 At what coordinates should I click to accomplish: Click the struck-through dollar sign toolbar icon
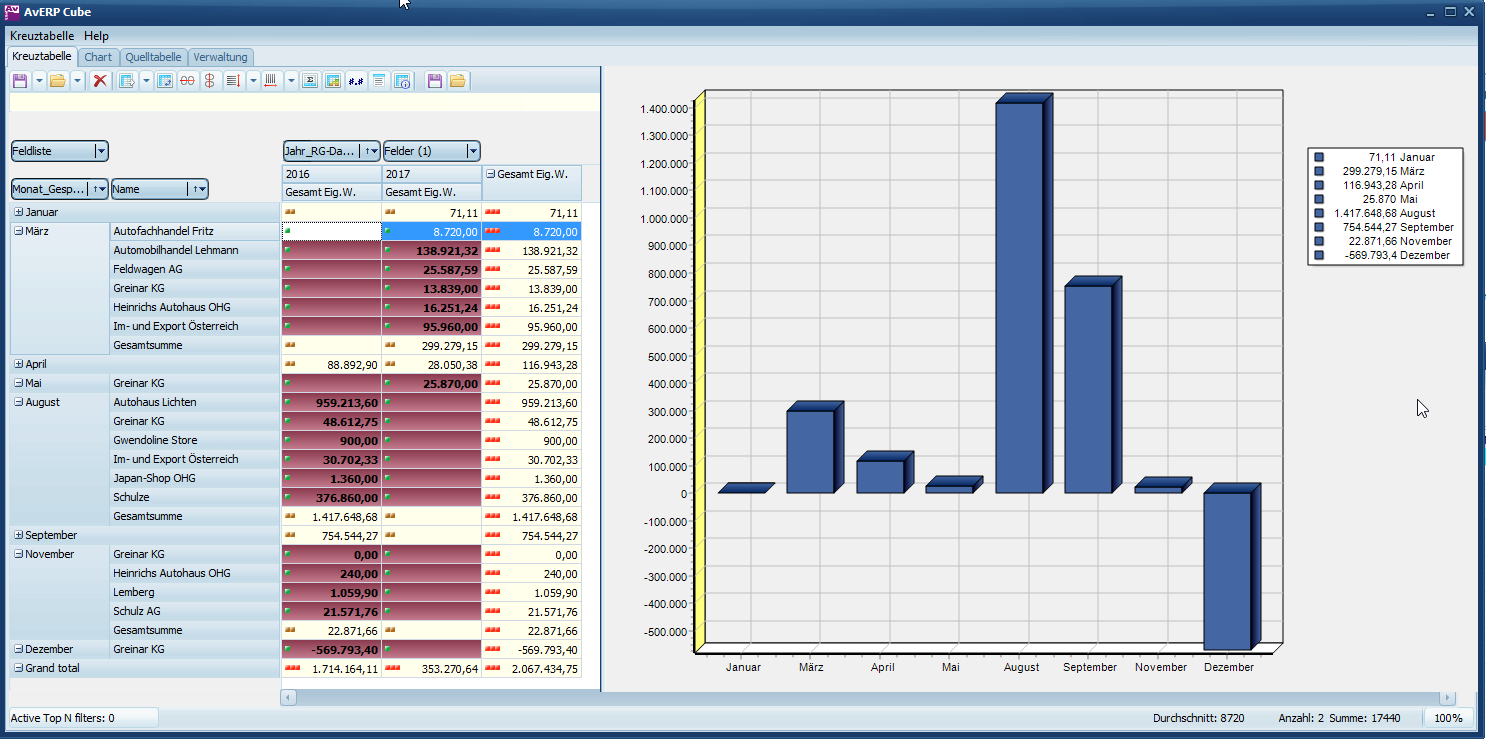(209, 81)
